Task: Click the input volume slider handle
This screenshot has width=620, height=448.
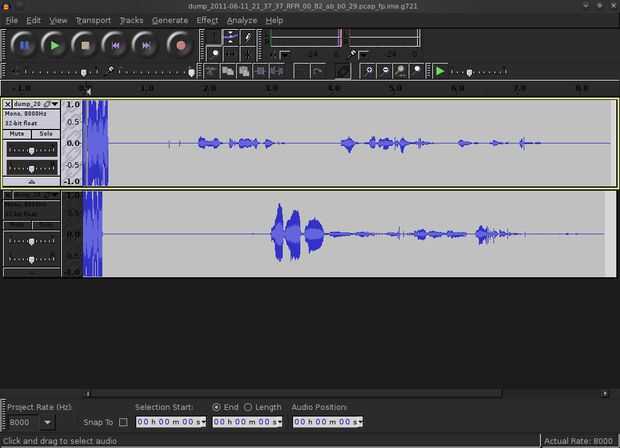Action: click(191, 73)
